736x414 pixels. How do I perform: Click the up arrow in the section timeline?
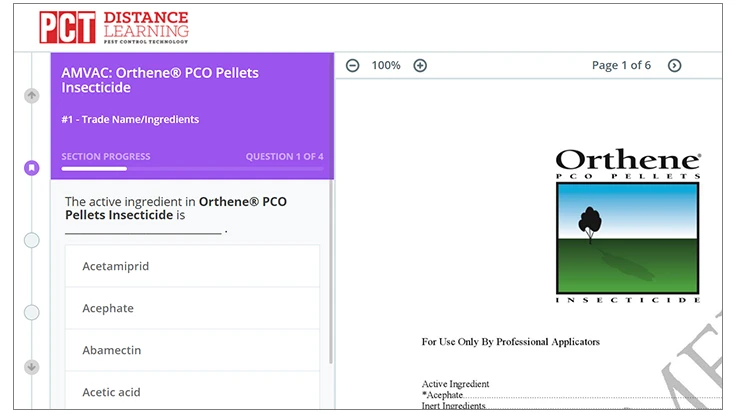click(x=32, y=96)
